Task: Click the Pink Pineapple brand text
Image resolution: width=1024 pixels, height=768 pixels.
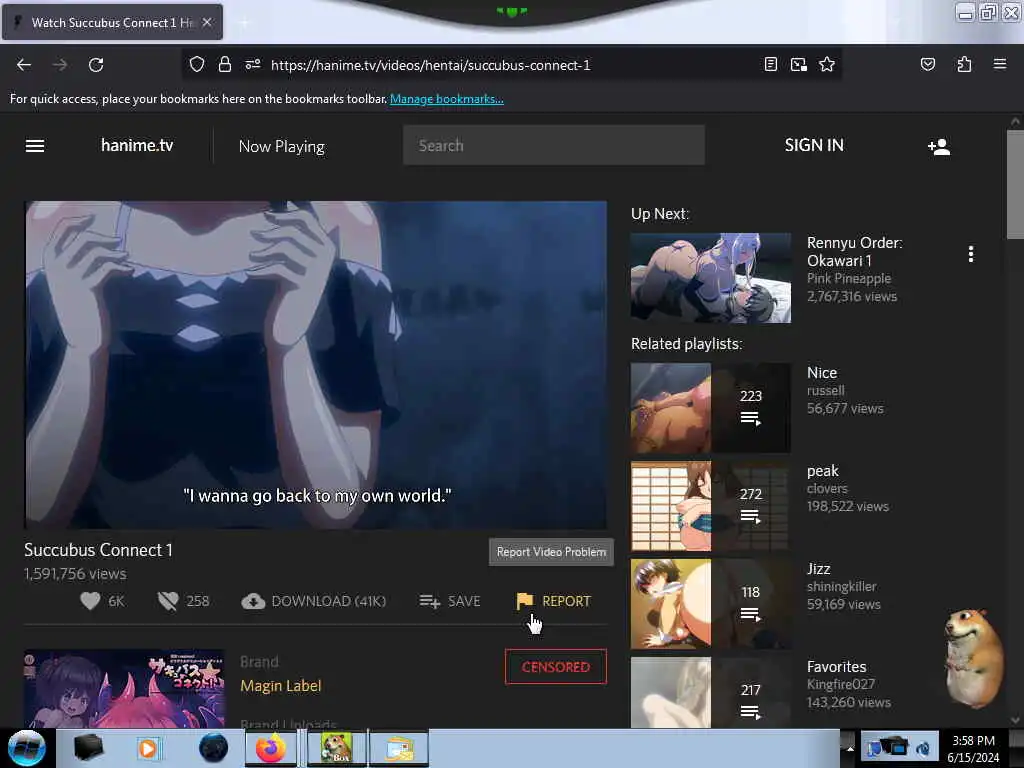Action: pos(849,278)
